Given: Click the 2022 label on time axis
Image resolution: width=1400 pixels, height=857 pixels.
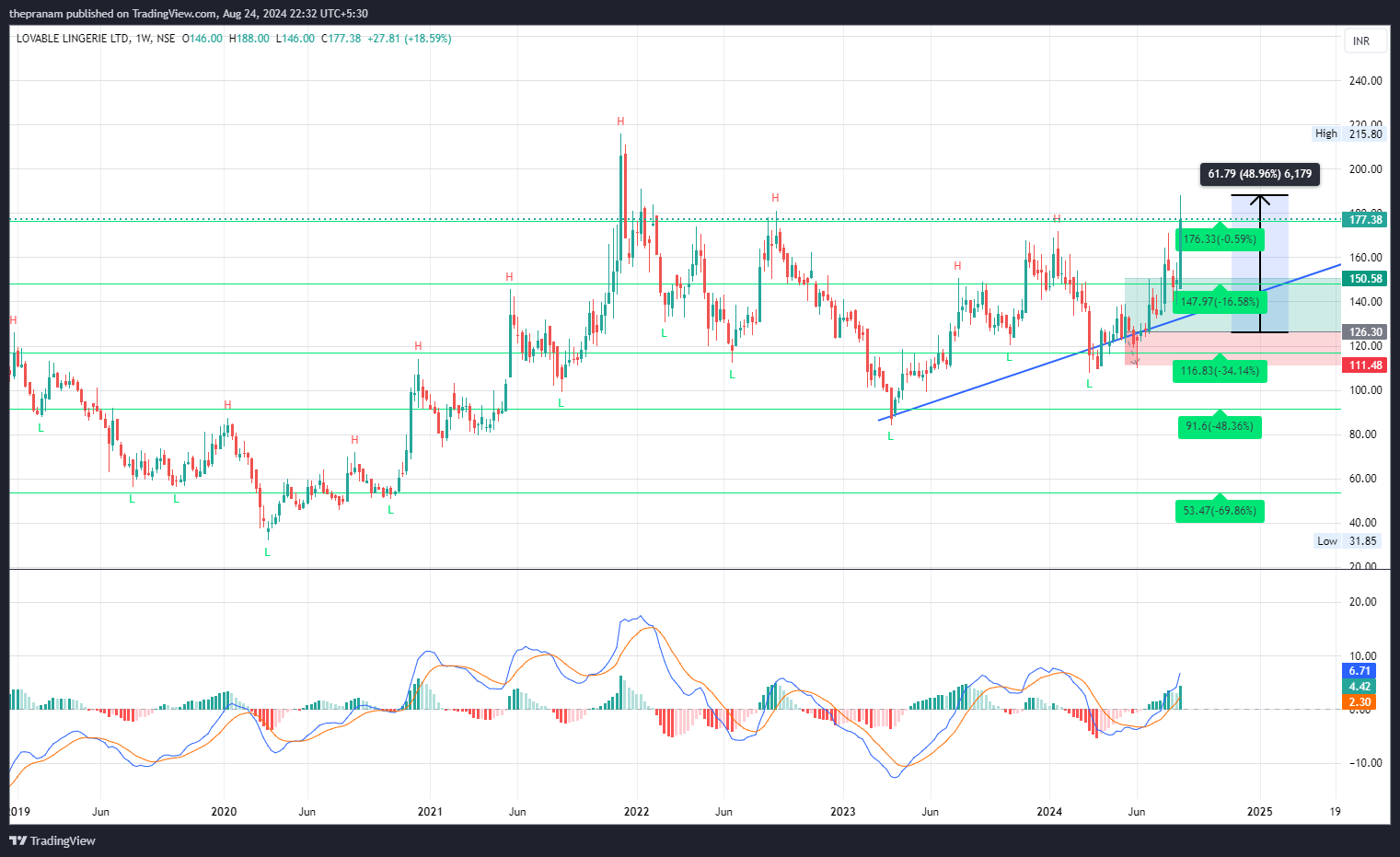Looking at the screenshot, I should coord(636,812).
